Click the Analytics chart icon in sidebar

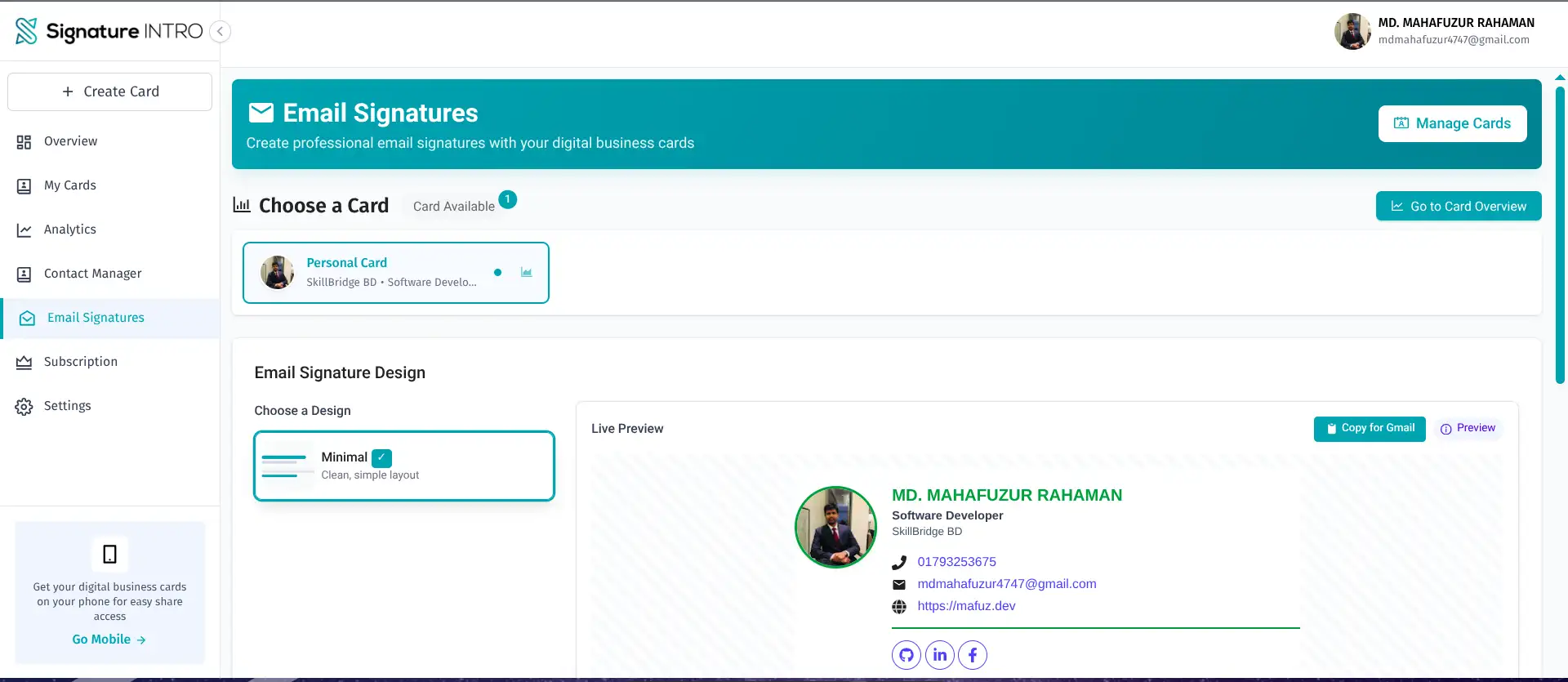[24, 230]
